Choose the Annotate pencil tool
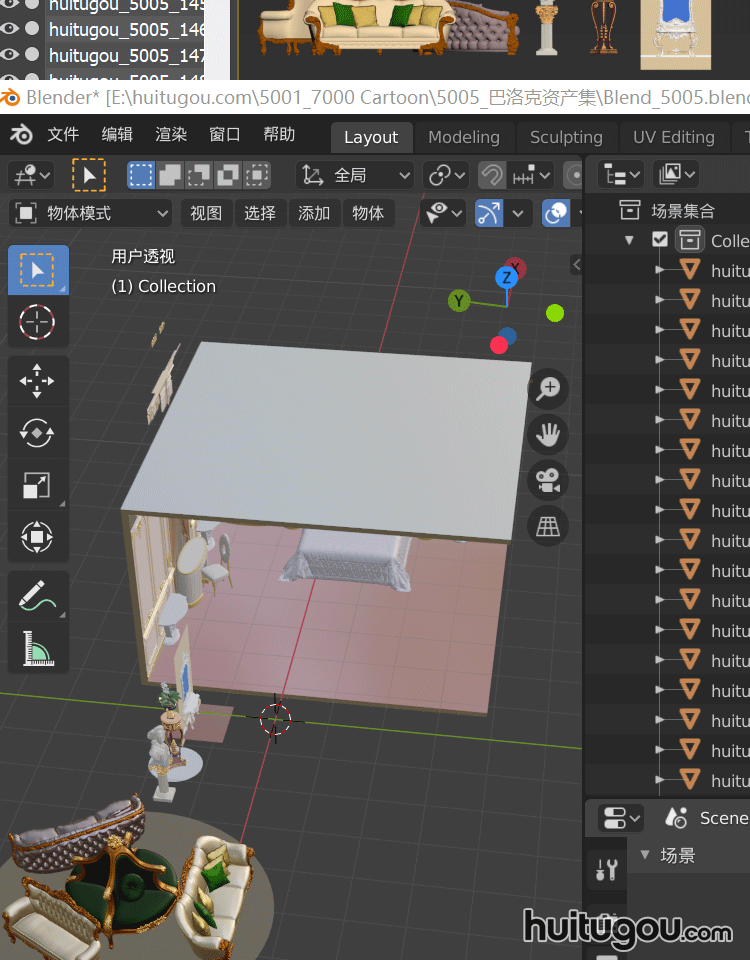 click(x=38, y=597)
